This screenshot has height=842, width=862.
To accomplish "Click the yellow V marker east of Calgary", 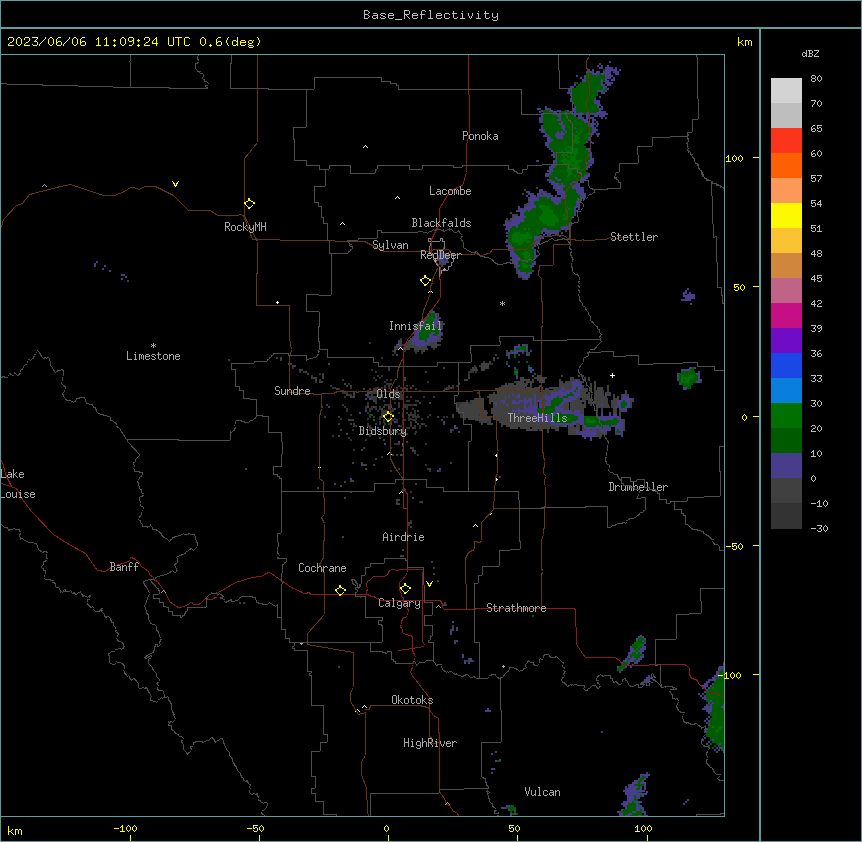I will click(429, 584).
